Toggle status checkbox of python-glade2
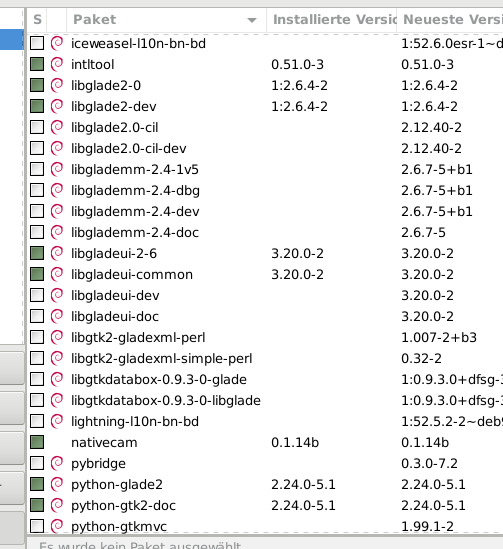503x549 pixels. tap(37, 484)
